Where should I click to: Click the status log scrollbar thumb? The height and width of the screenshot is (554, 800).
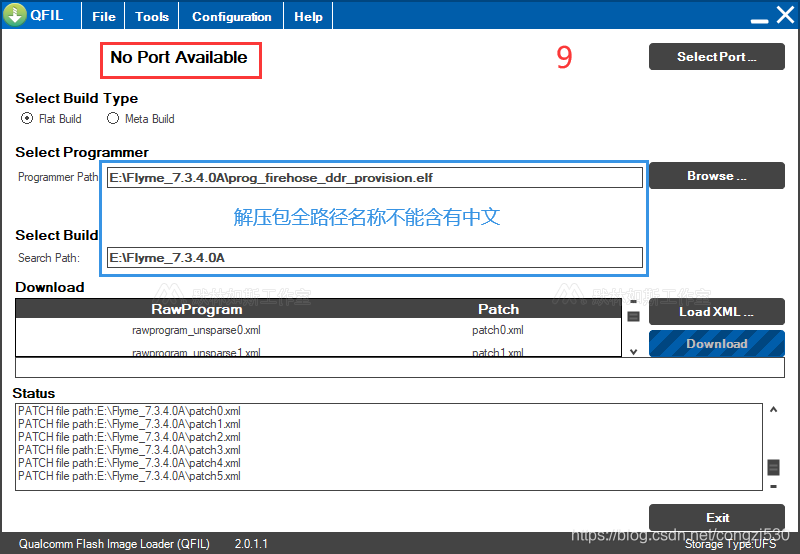(x=773, y=467)
